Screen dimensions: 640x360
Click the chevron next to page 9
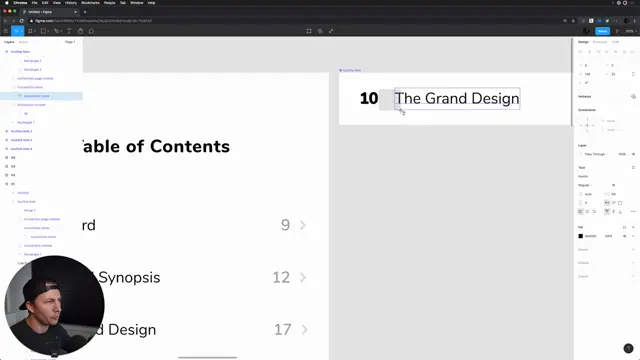(303, 225)
